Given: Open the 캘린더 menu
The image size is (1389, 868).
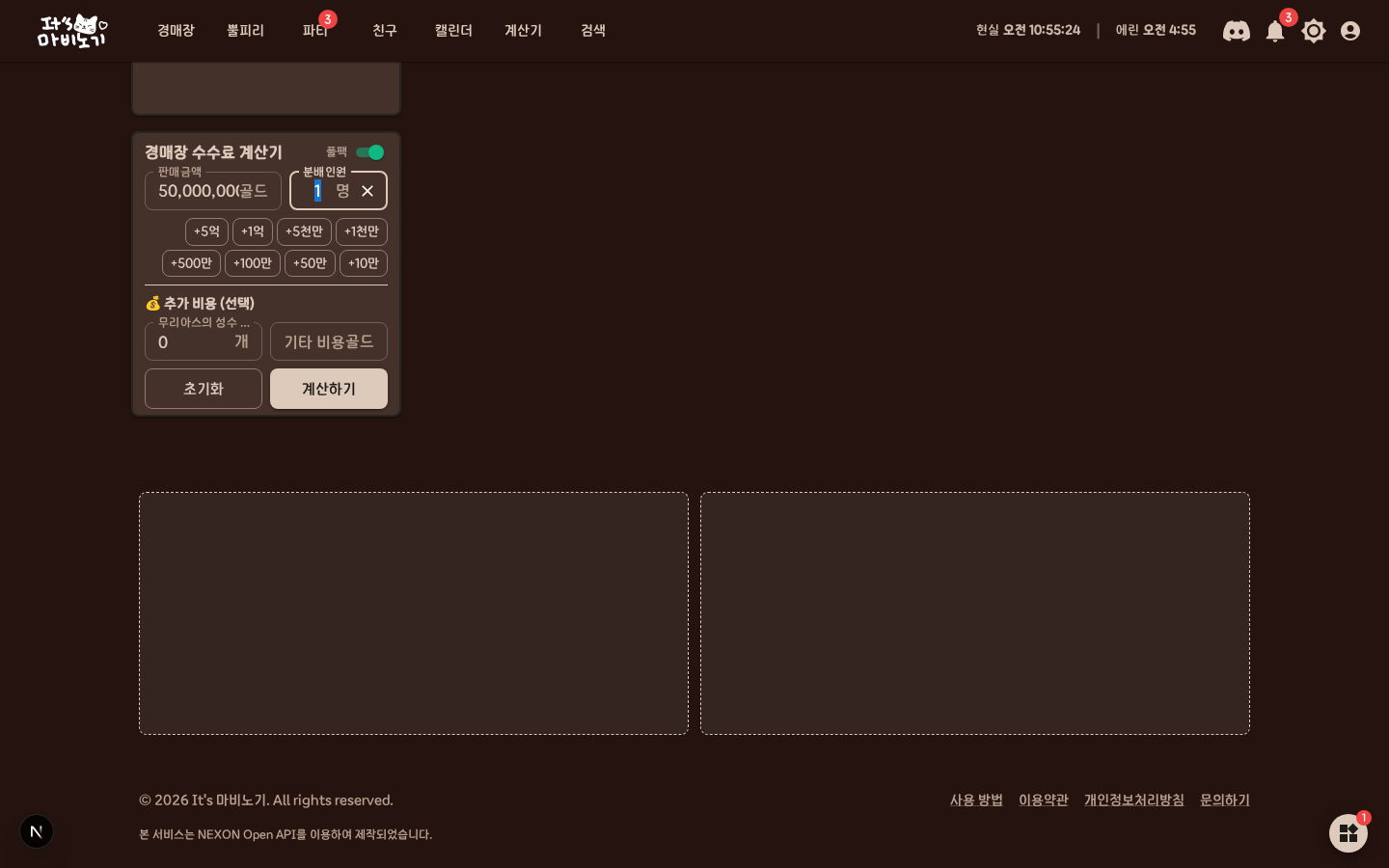Looking at the screenshot, I should click(x=453, y=31).
